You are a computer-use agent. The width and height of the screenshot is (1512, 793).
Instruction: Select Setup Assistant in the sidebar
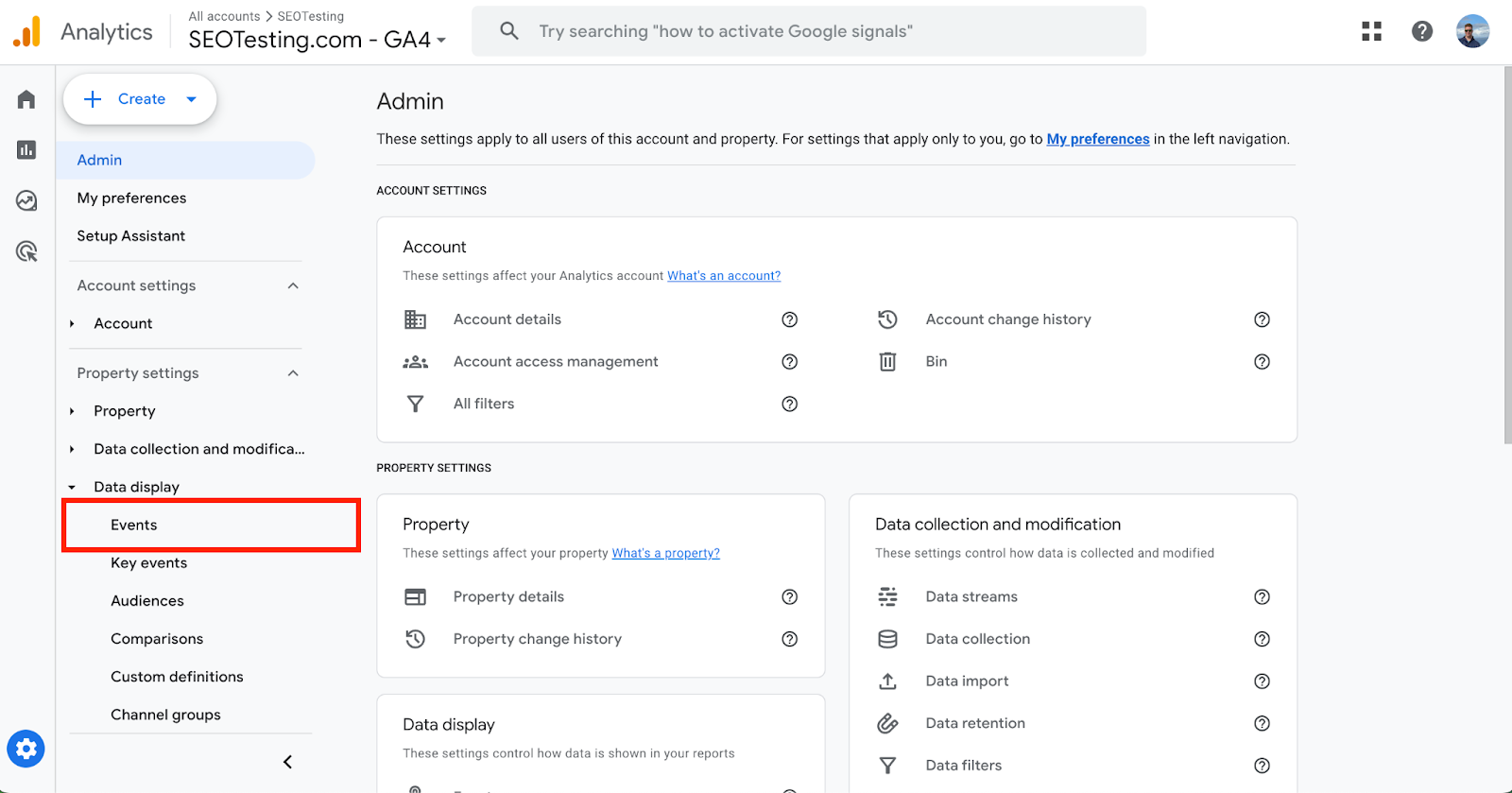coord(130,235)
